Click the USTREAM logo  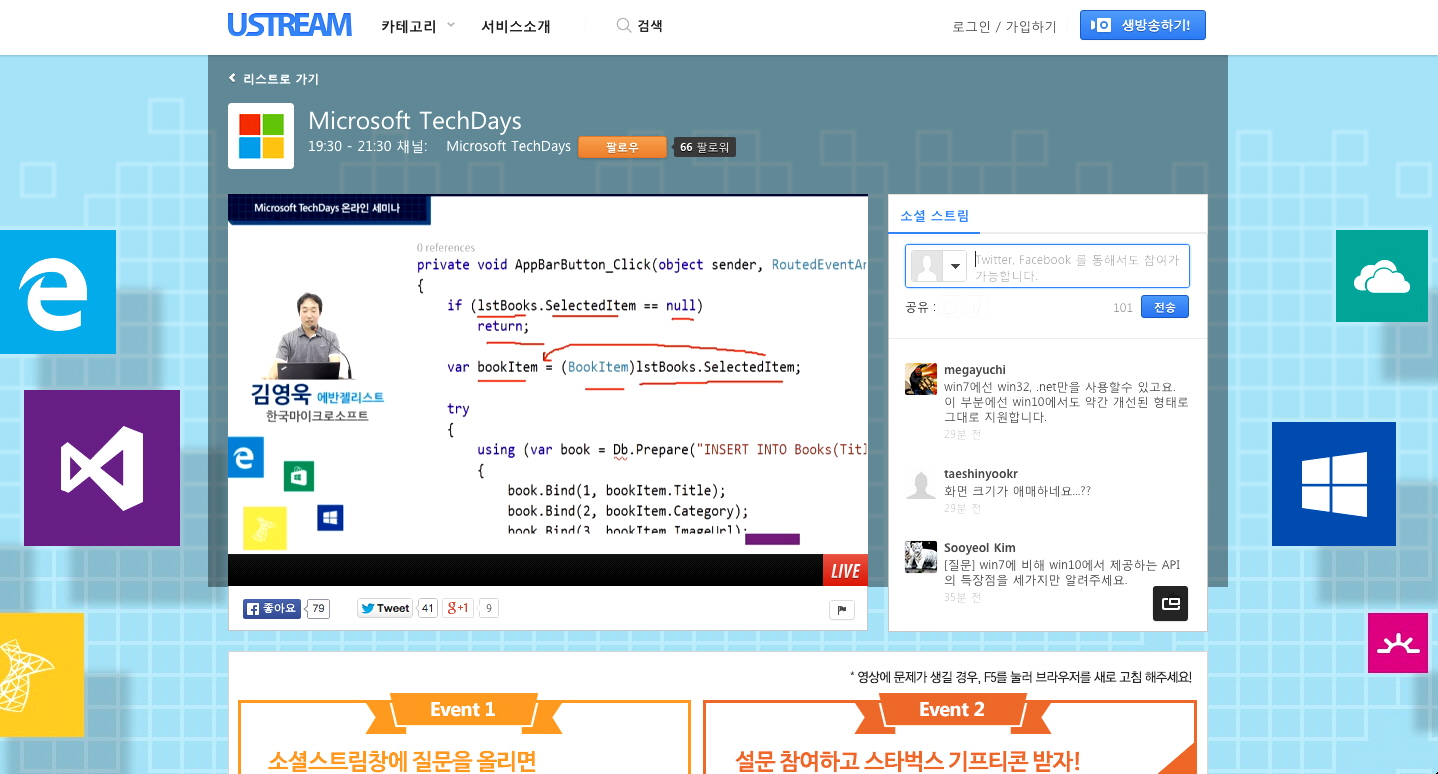[x=289, y=24]
